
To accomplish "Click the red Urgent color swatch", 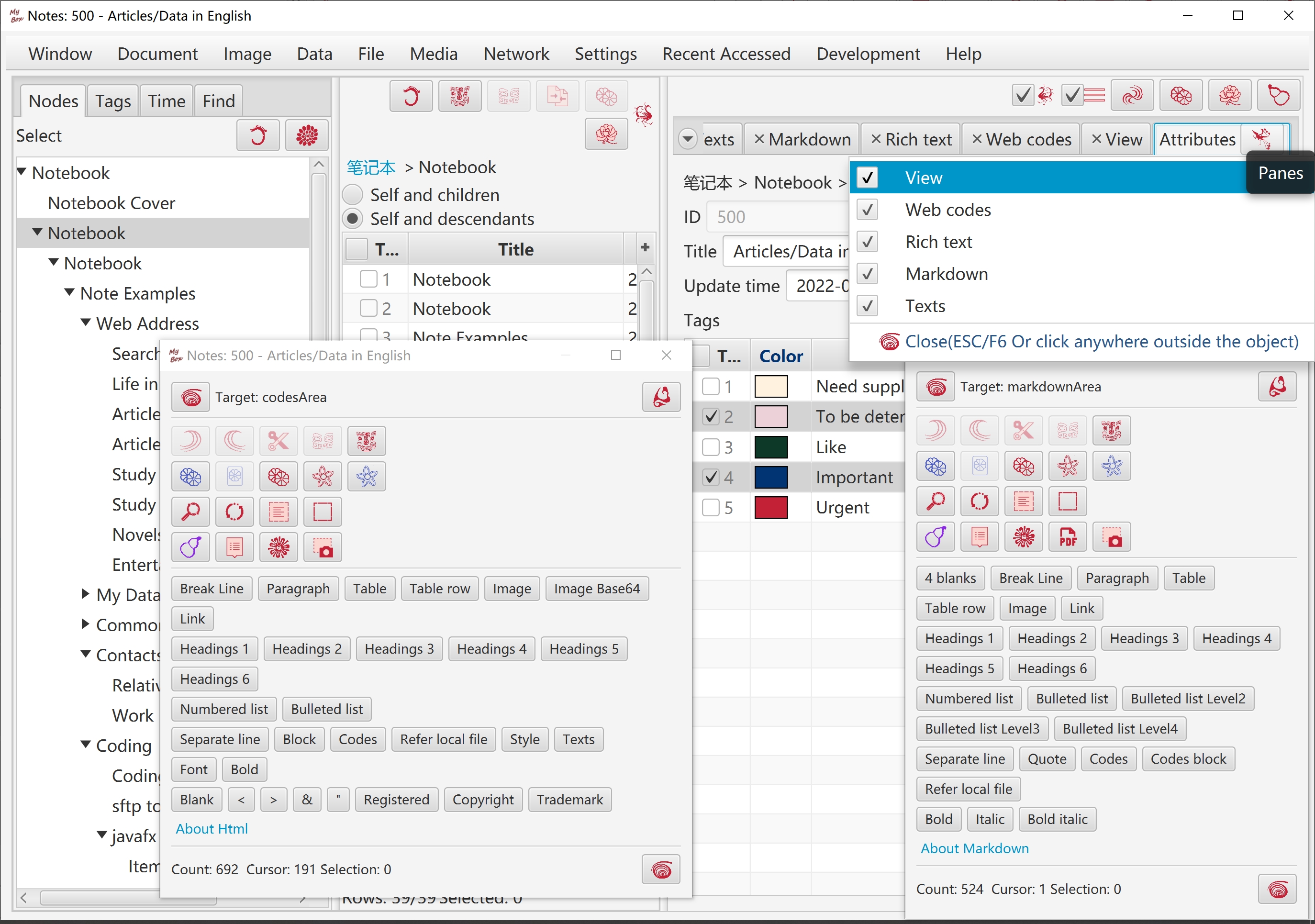I will tap(771, 508).
